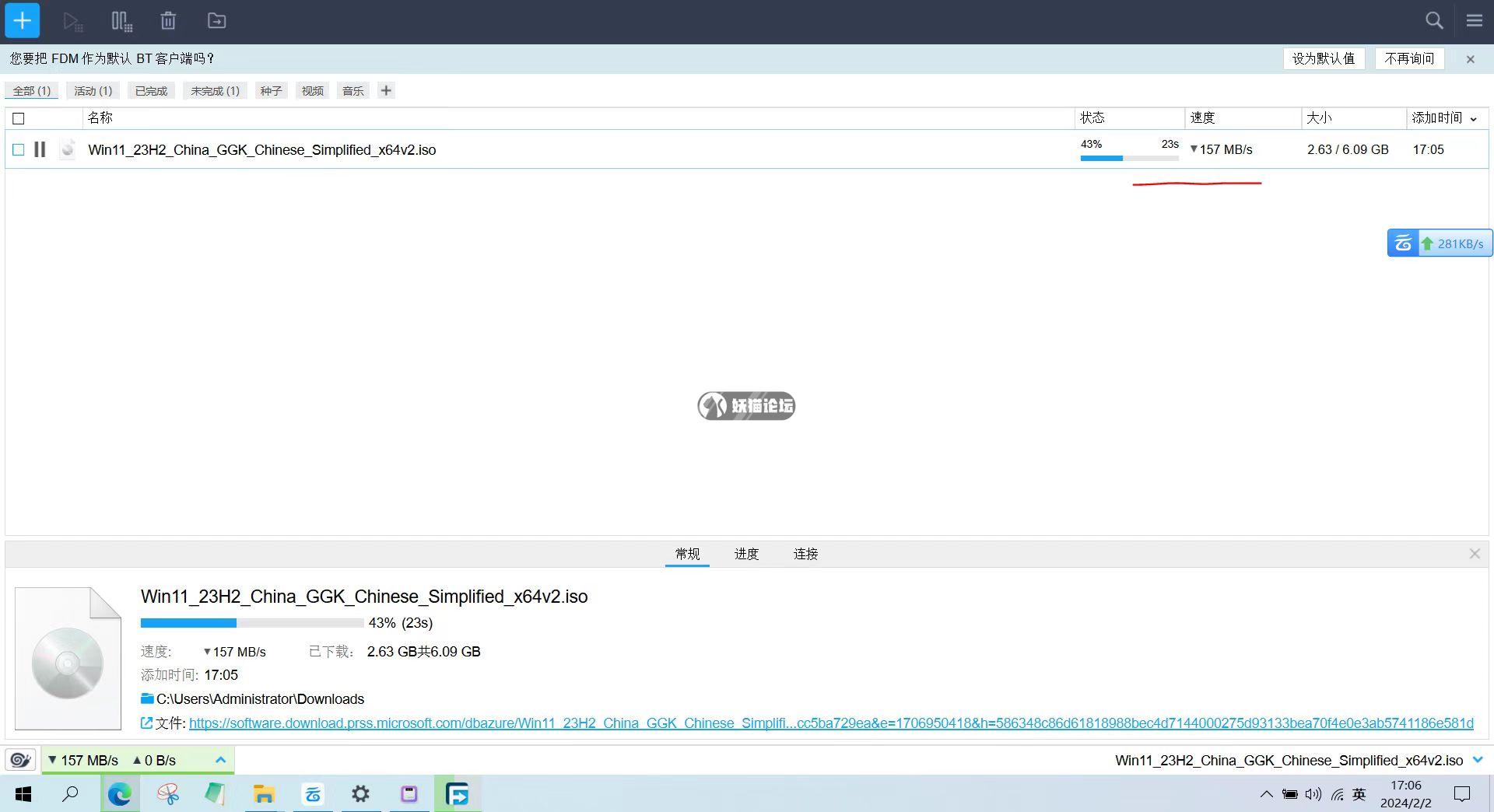Add a new filter tab with plus
Viewport: 1494px width, 812px height.
tap(386, 90)
